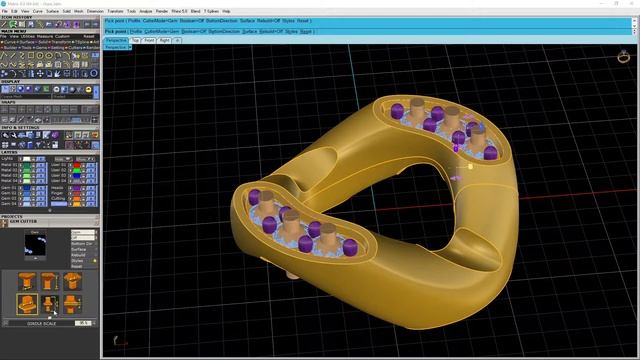Open the Off dropdown in Gem Cutter
The height and width of the screenshot is (360, 640).
(84, 238)
